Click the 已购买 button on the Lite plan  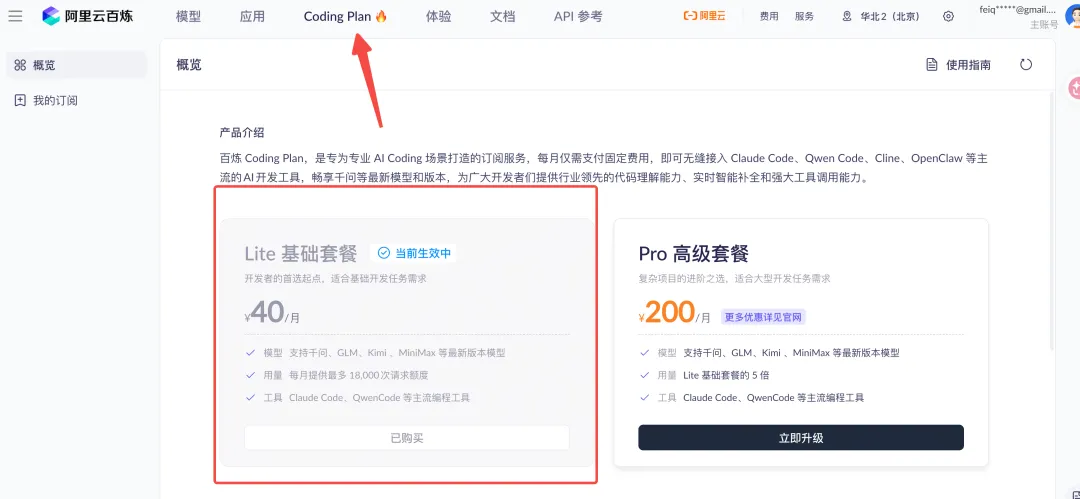(x=406, y=438)
